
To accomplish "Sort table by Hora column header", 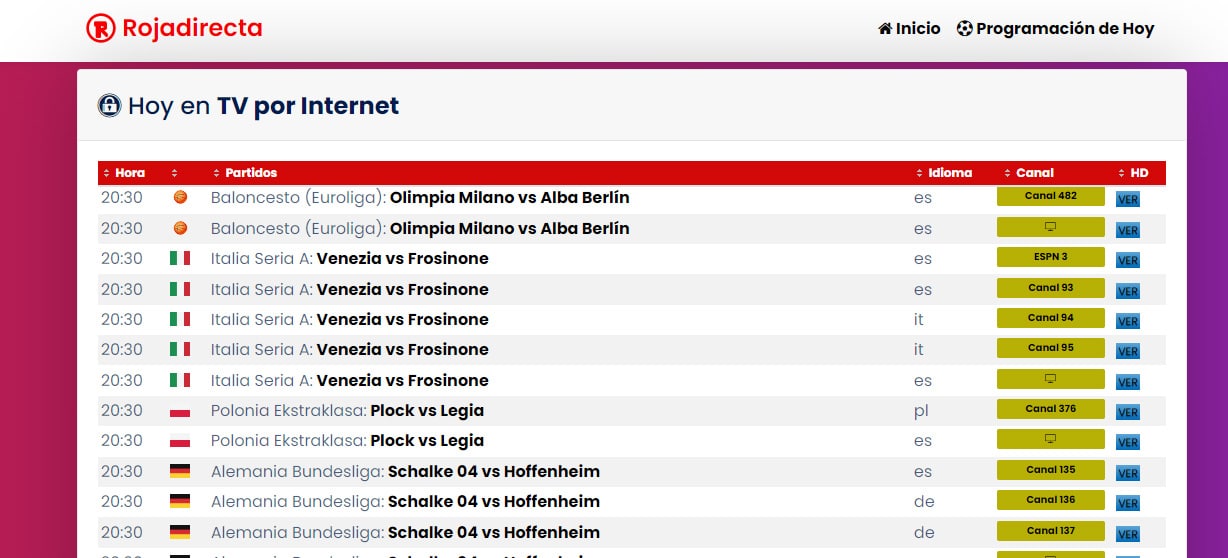I will pos(130,173).
